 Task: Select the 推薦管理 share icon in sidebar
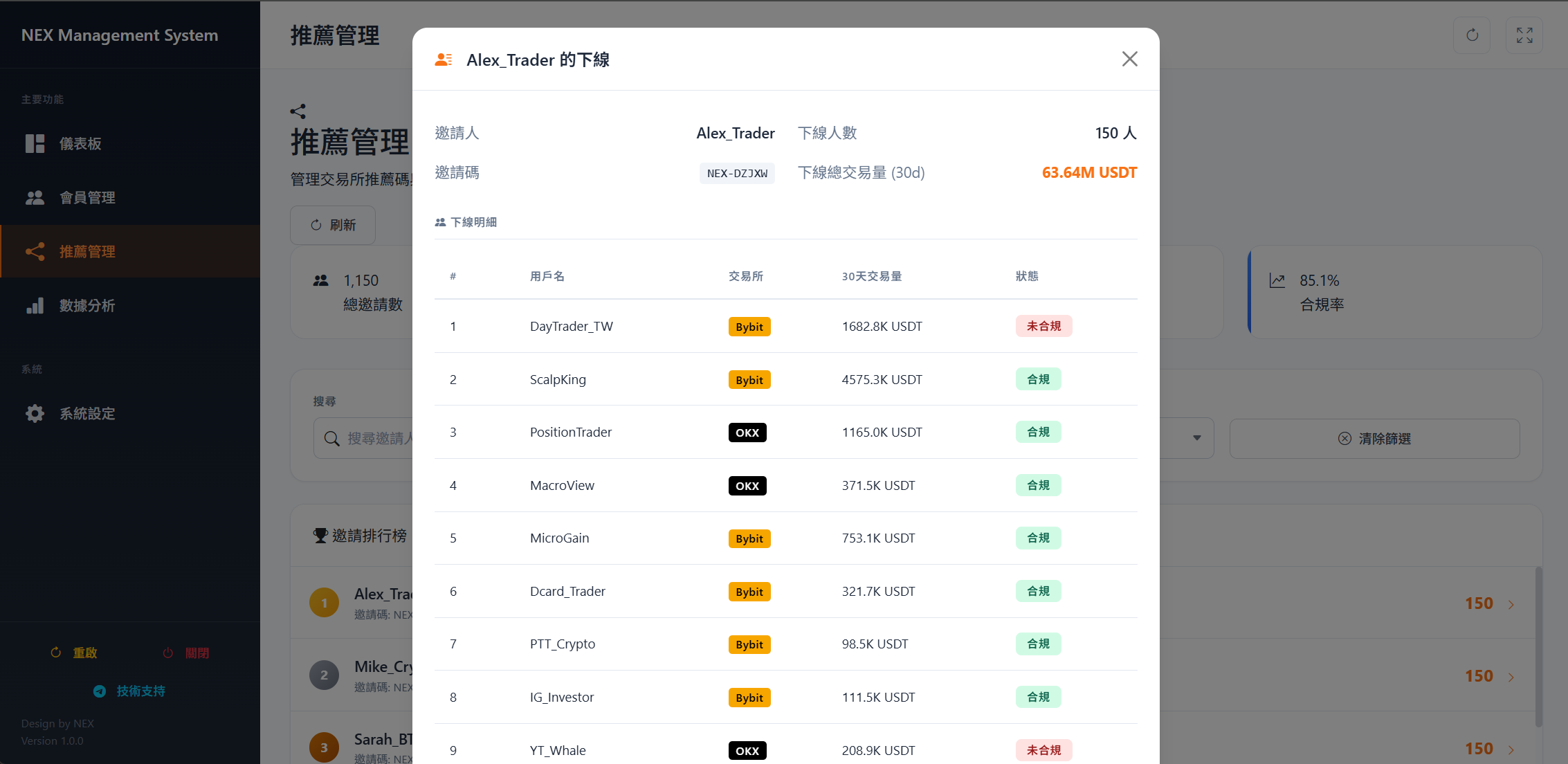[x=34, y=251]
